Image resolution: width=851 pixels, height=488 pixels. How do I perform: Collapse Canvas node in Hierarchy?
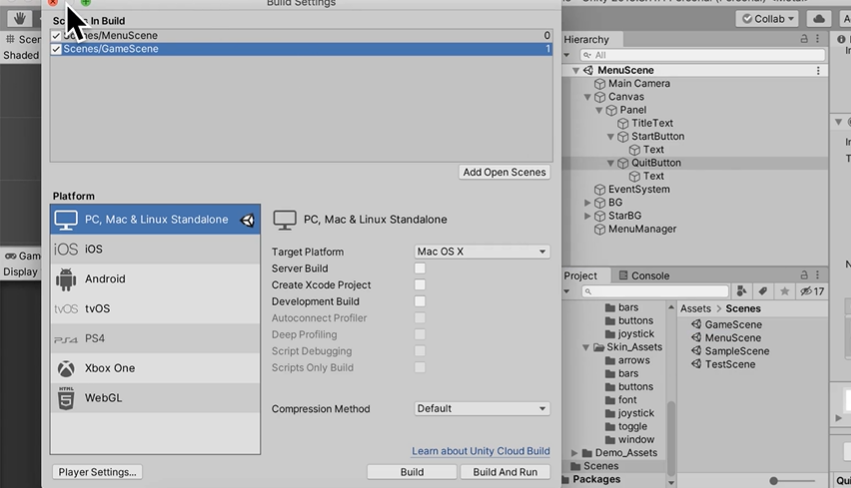click(x=587, y=97)
